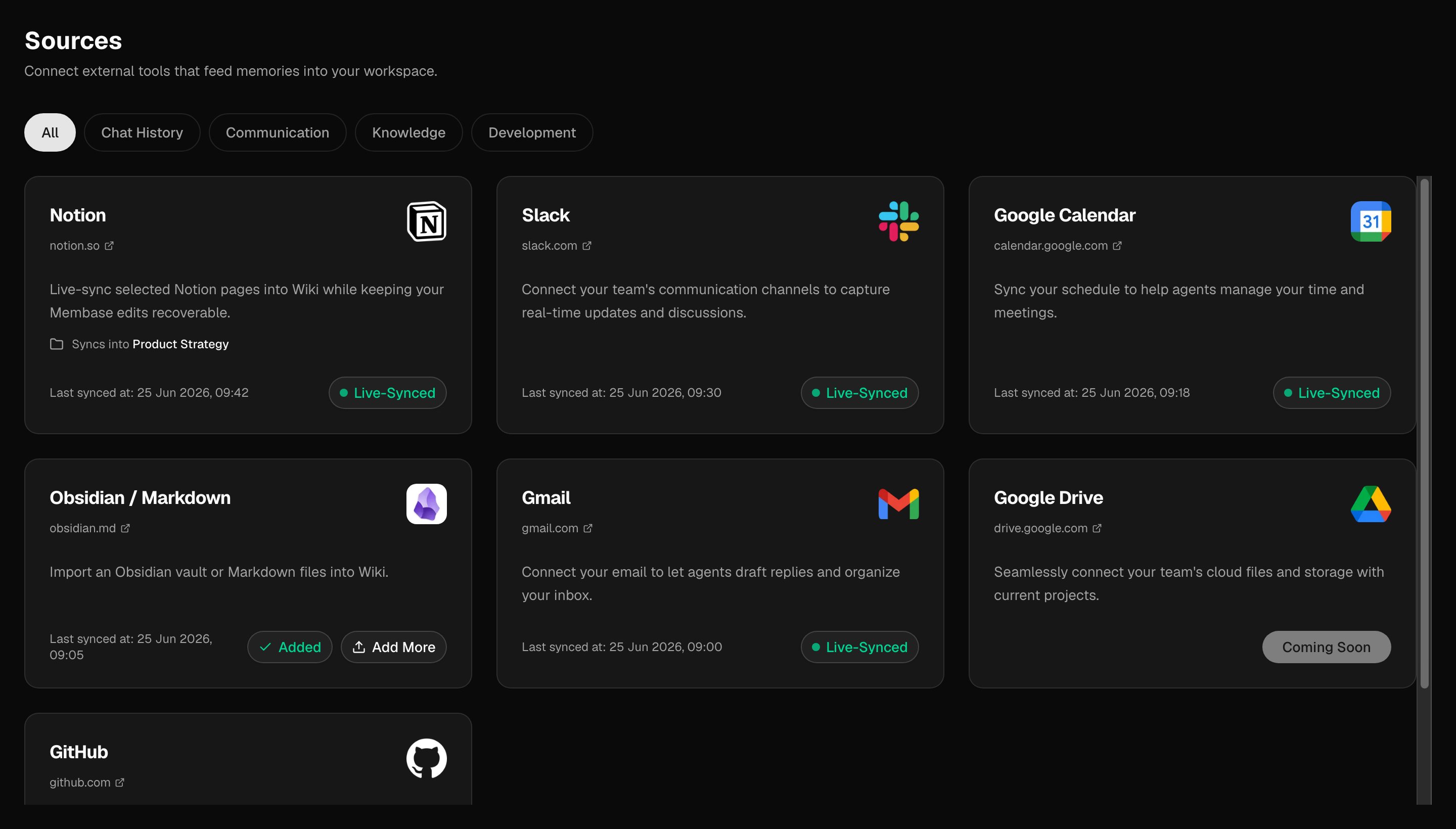
Task: Open external link icon beside calendar.google.com
Action: (x=1117, y=245)
